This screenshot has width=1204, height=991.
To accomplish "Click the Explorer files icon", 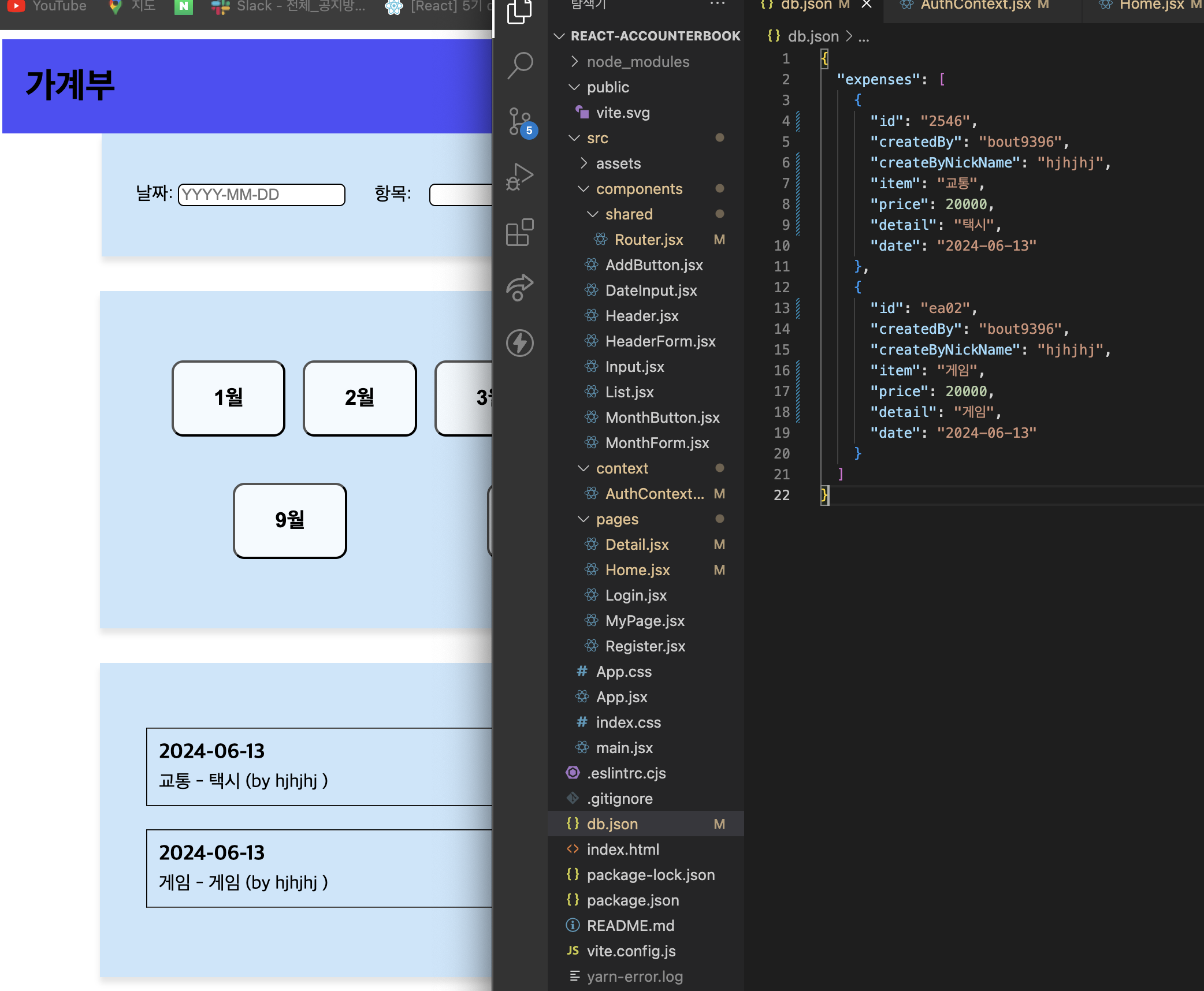I will pyautogui.click(x=520, y=12).
